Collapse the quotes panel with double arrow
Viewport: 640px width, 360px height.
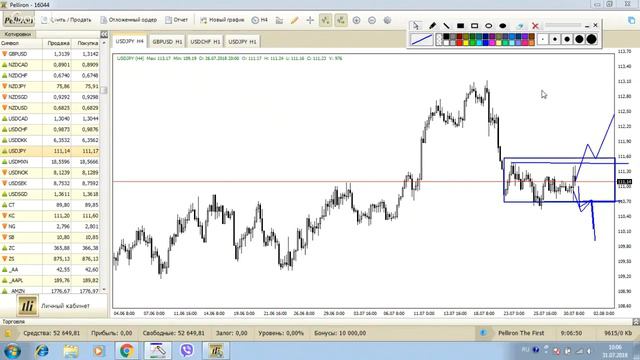point(104,34)
